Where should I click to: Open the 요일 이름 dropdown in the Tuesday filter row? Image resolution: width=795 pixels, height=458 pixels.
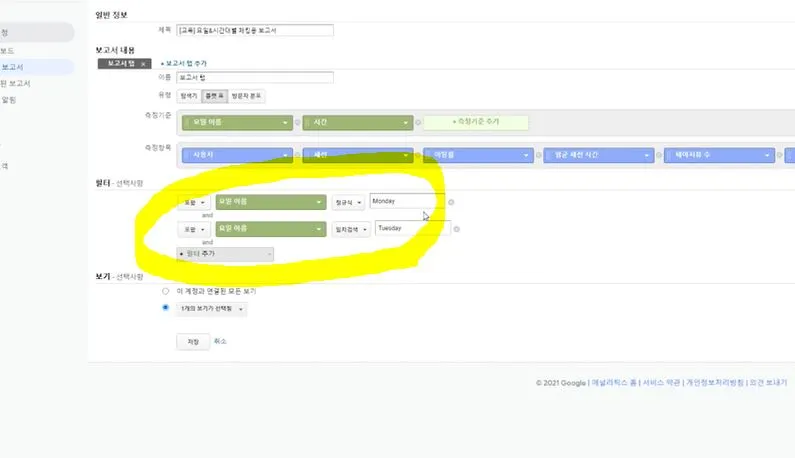click(271, 229)
